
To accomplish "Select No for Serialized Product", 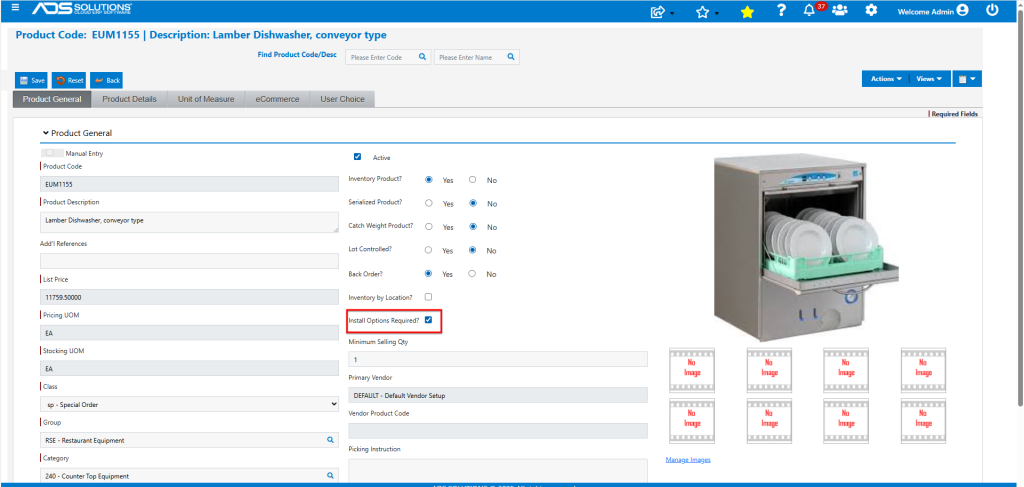I will pos(472,203).
